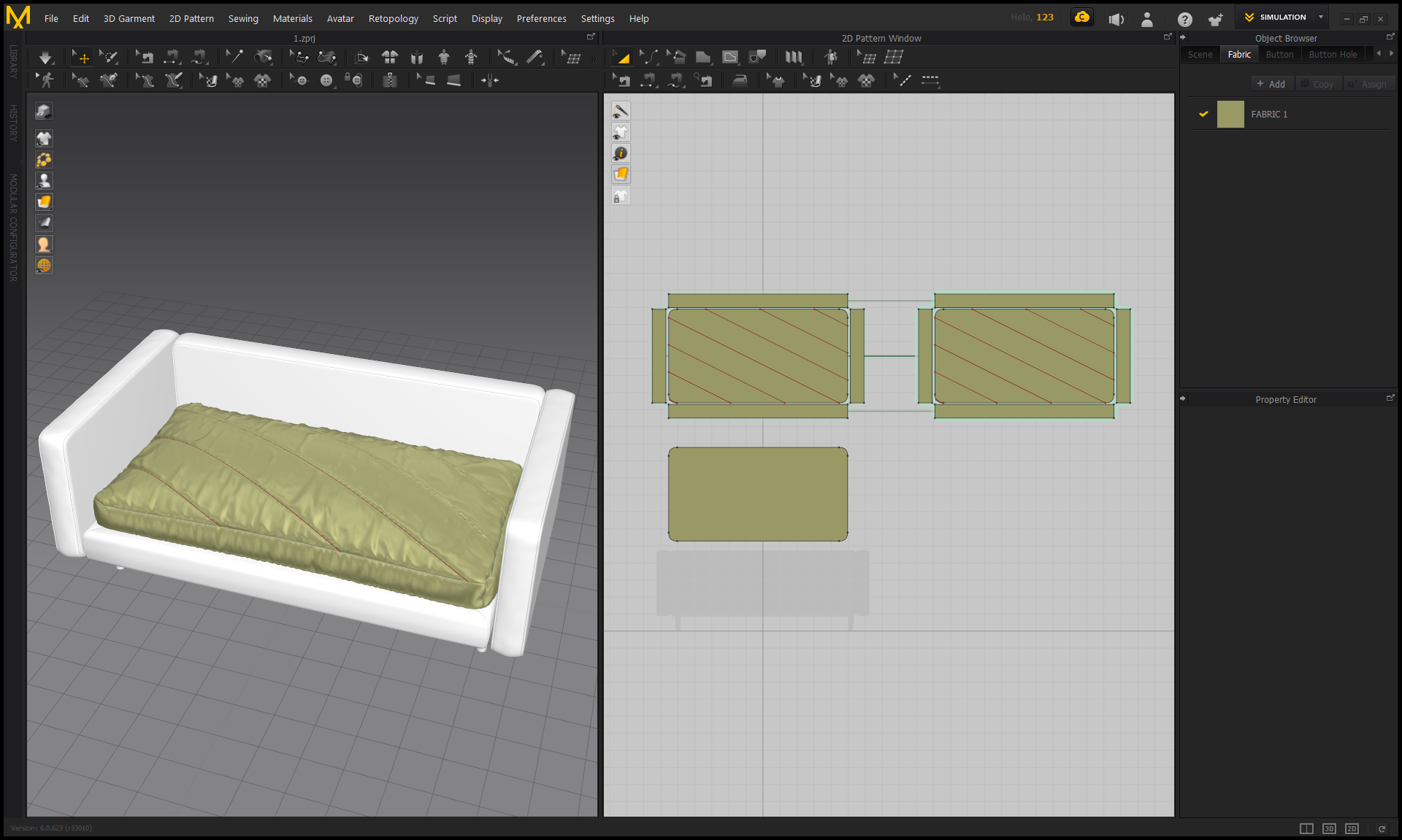Open the SIMULATION mode dropdown
The image size is (1402, 840).
click(x=1320, y=18)
